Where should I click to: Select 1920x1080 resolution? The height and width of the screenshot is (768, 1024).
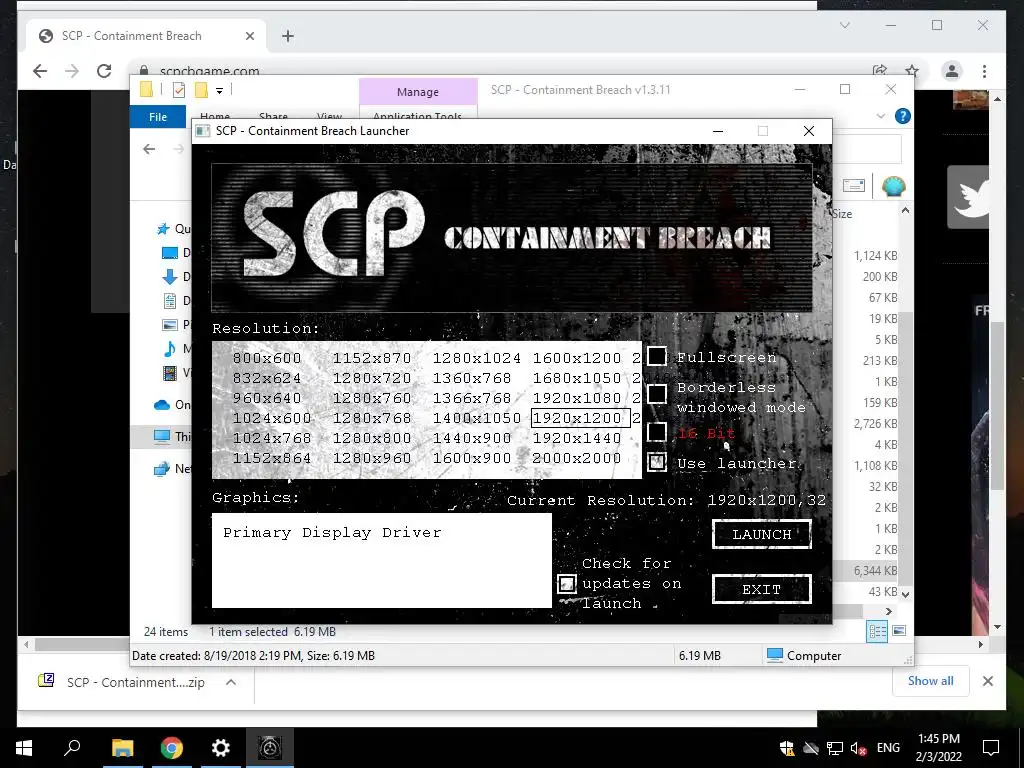pos(577,398)
